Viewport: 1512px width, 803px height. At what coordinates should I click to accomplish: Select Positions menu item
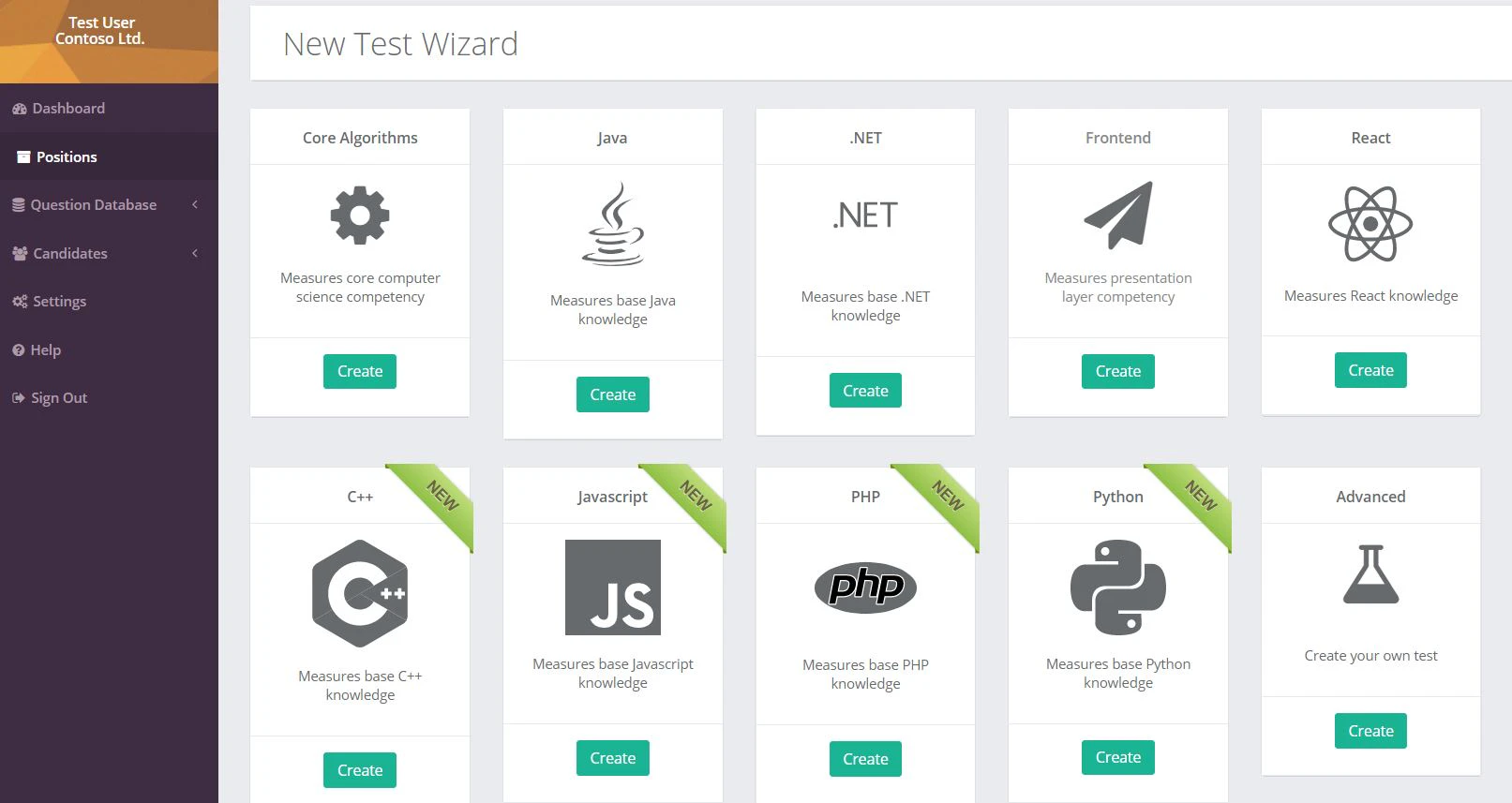tap(109, 156)
